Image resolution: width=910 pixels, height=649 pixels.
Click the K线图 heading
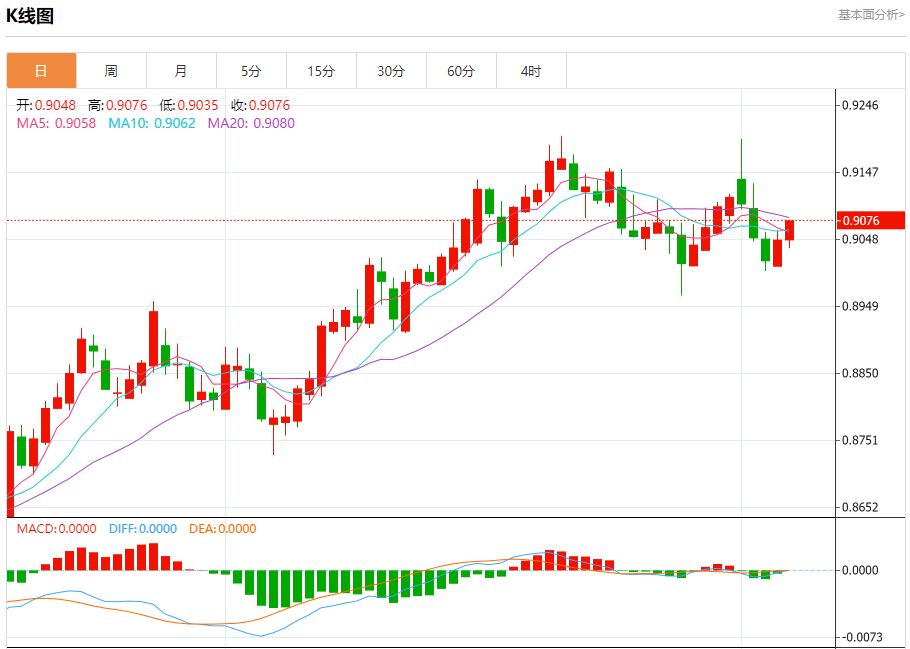pos(30,16)
